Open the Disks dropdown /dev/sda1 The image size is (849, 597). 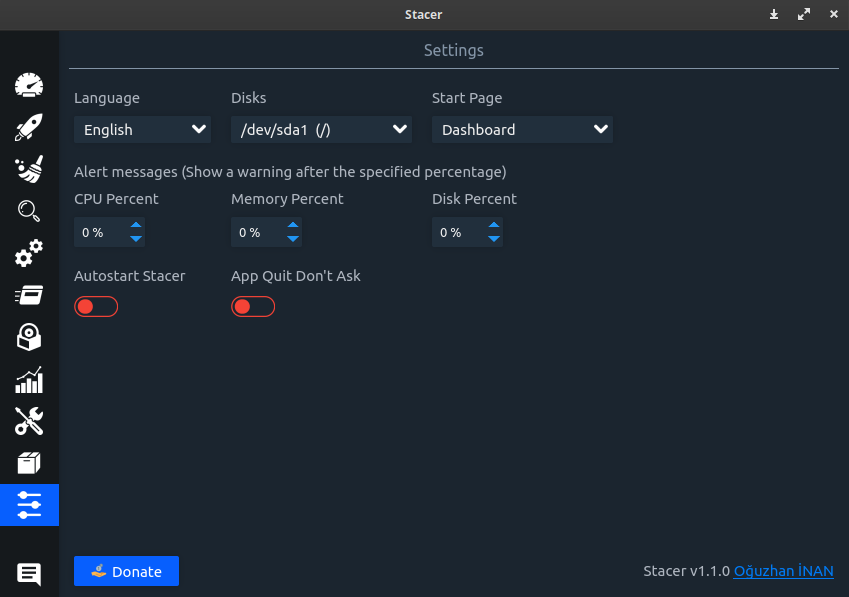click(322, 129)
